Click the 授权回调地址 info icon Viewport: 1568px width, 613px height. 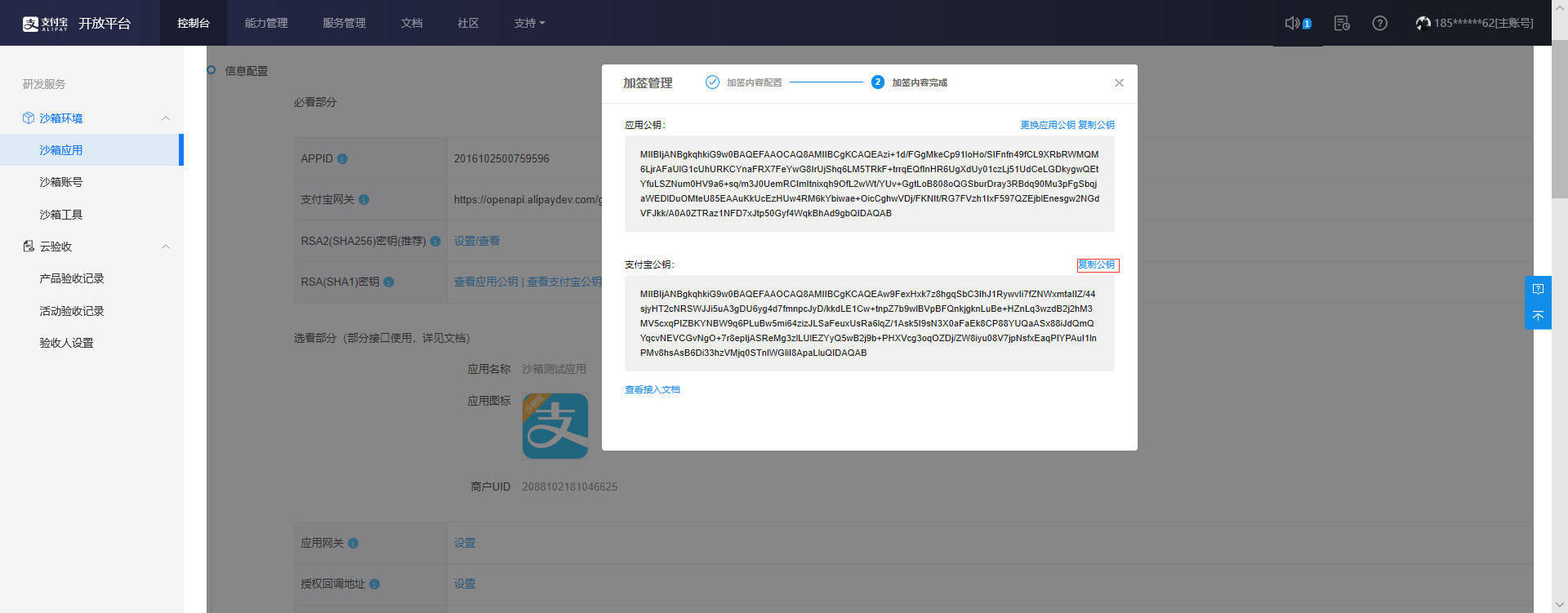coord(374,584)
